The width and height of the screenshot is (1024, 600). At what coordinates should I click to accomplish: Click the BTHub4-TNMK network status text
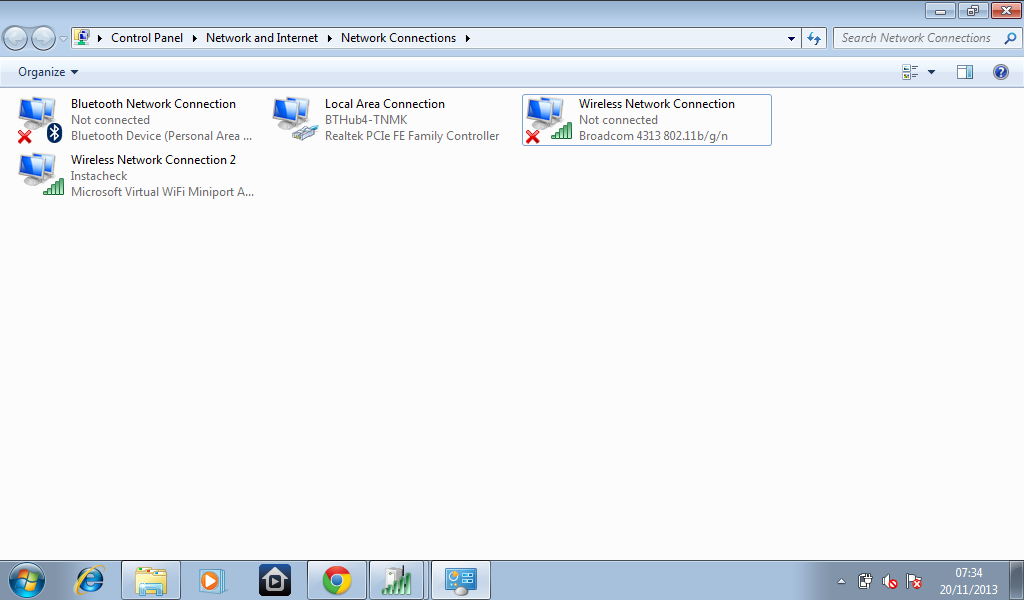(x=366, y=120)
